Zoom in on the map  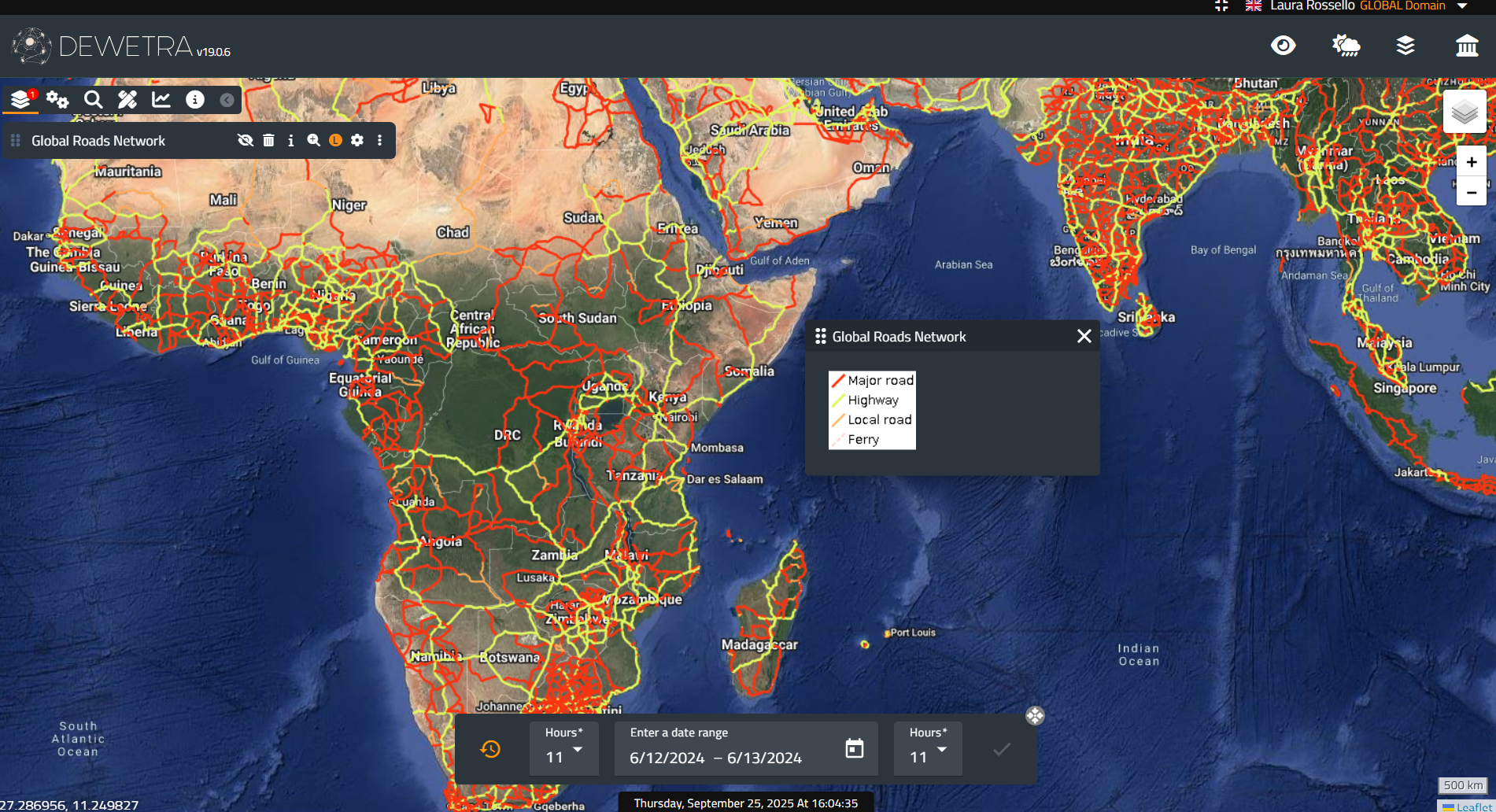point(1471,162)
